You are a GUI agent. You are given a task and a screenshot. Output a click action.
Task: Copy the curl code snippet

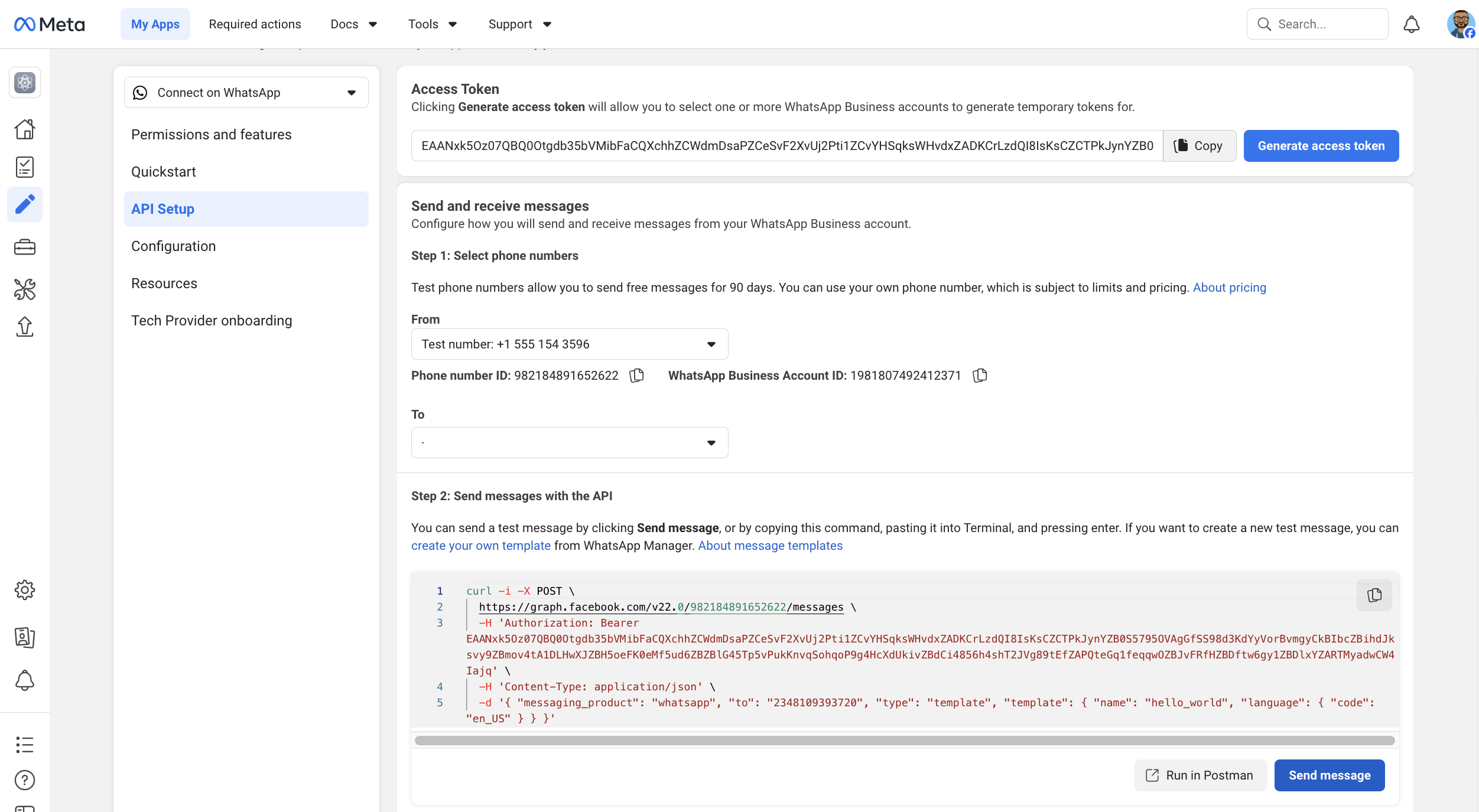click(x=1374, y=595)
